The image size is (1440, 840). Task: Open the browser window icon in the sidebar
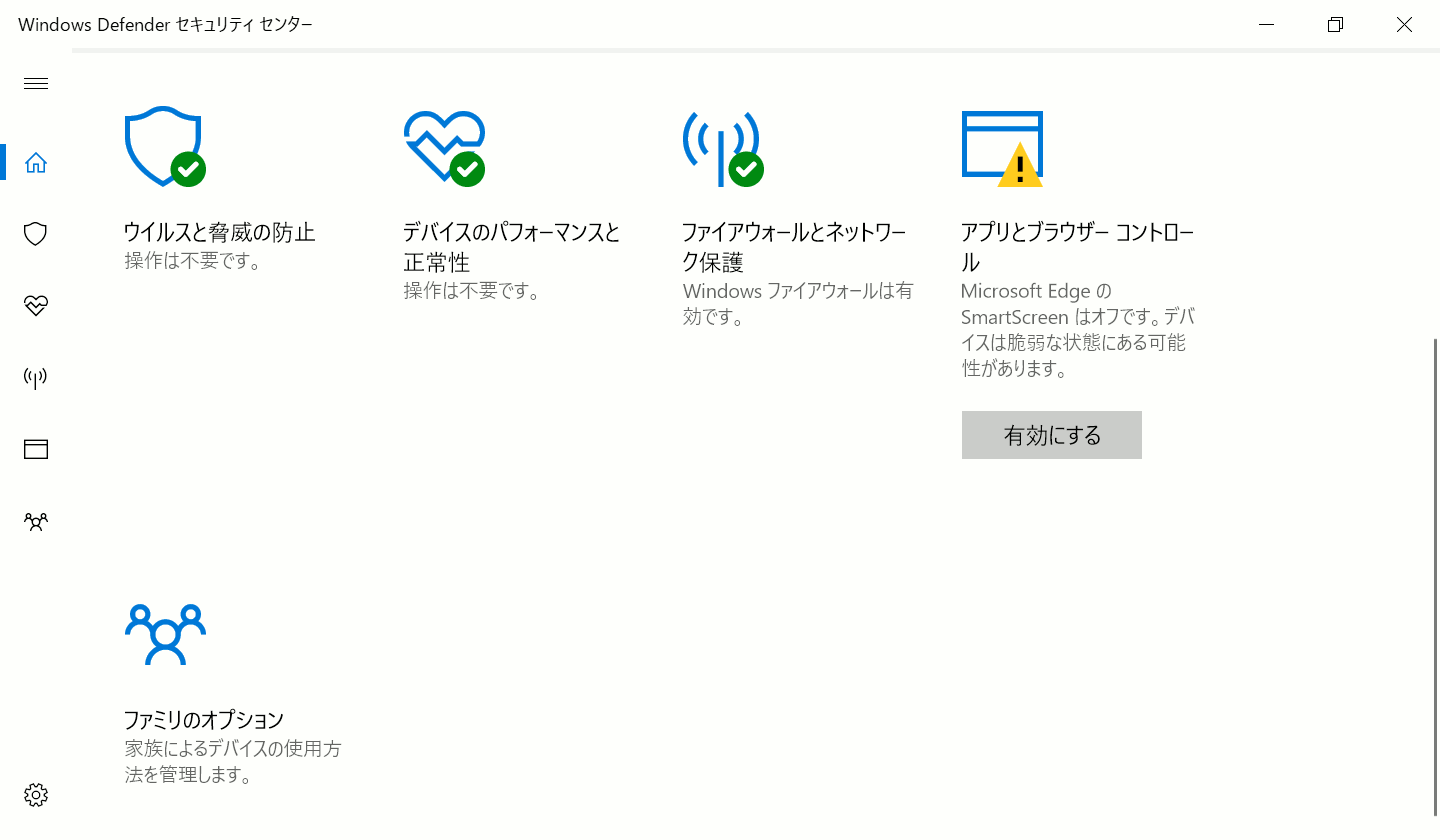tap(36, 449)
